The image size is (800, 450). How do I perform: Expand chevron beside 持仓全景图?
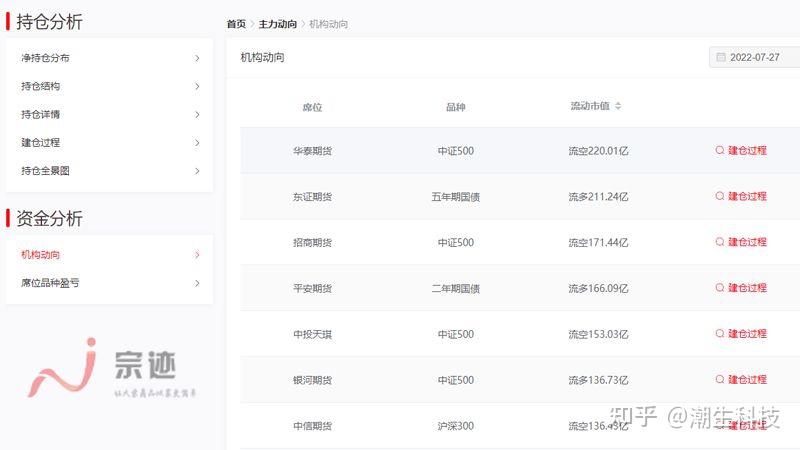coord(197,171)
